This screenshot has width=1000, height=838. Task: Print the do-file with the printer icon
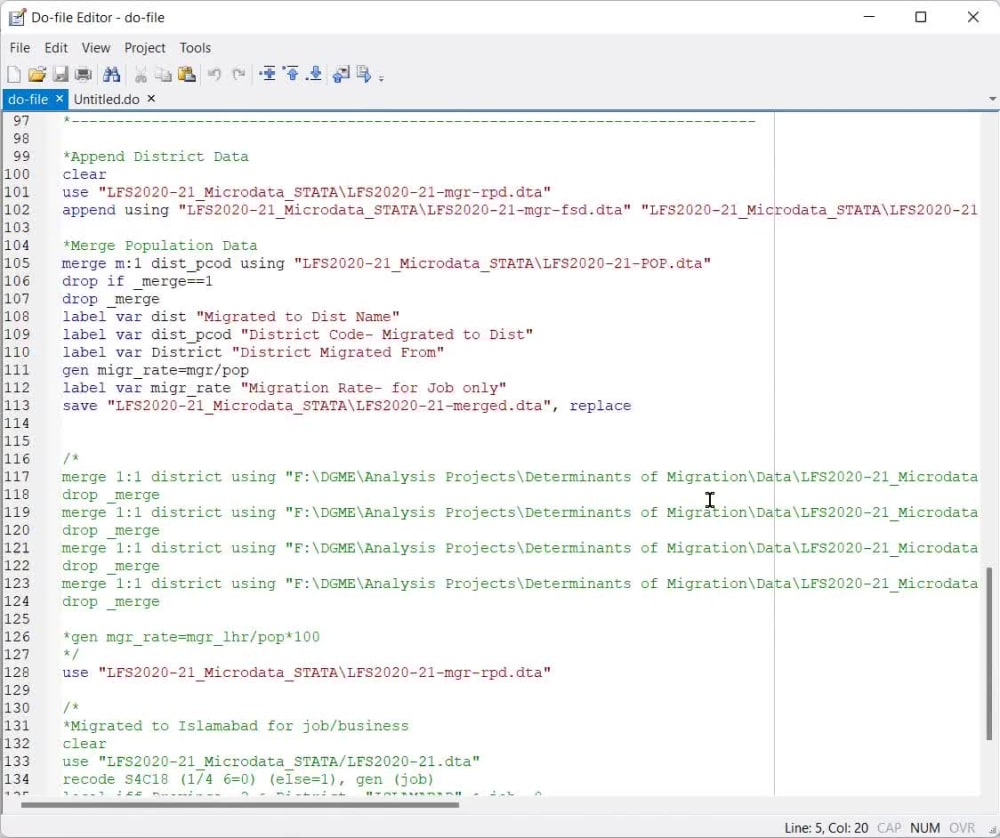84,75
